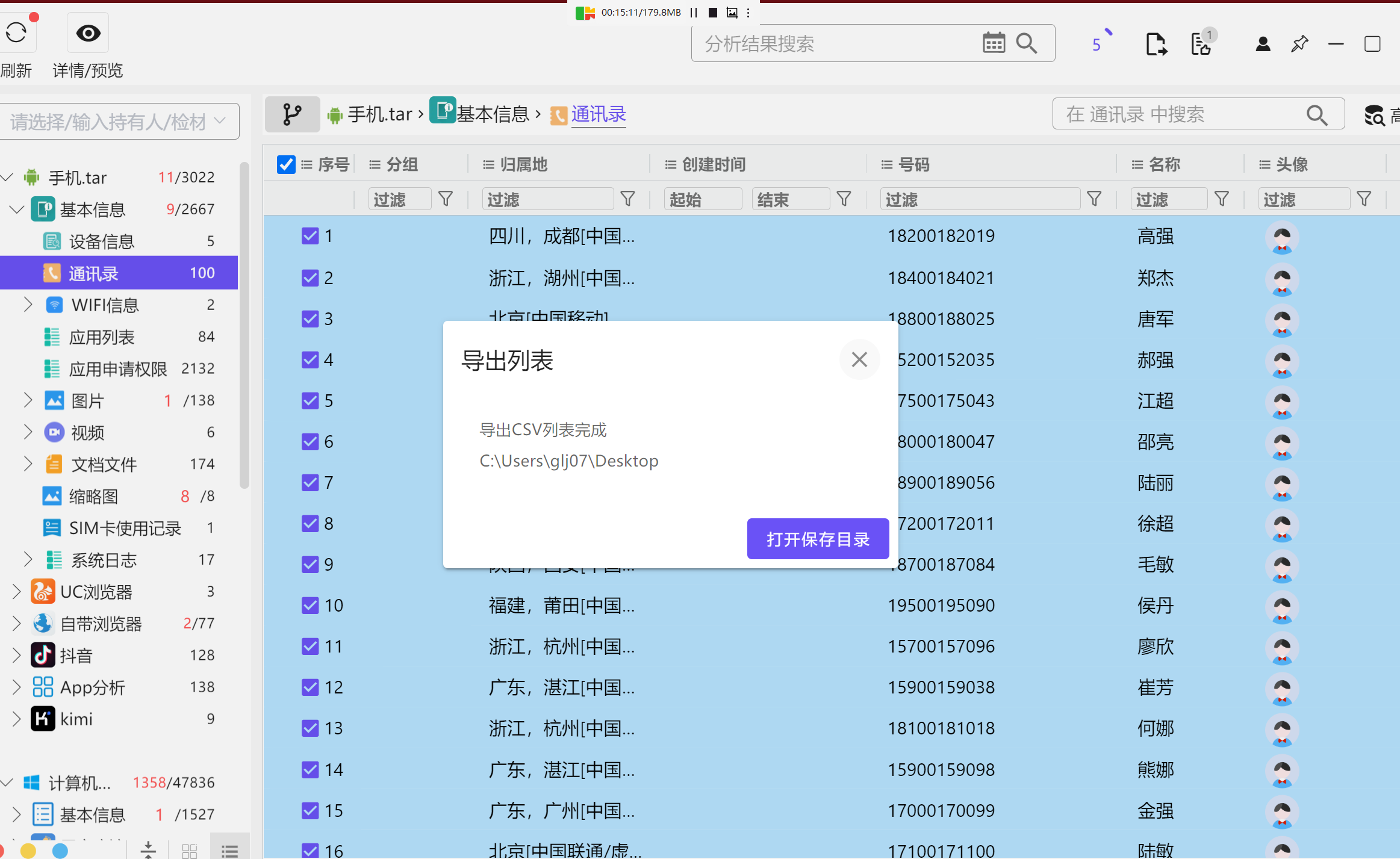
Task: Select SIM卡使用记录 in the sidebar
Action: (125, 528)
